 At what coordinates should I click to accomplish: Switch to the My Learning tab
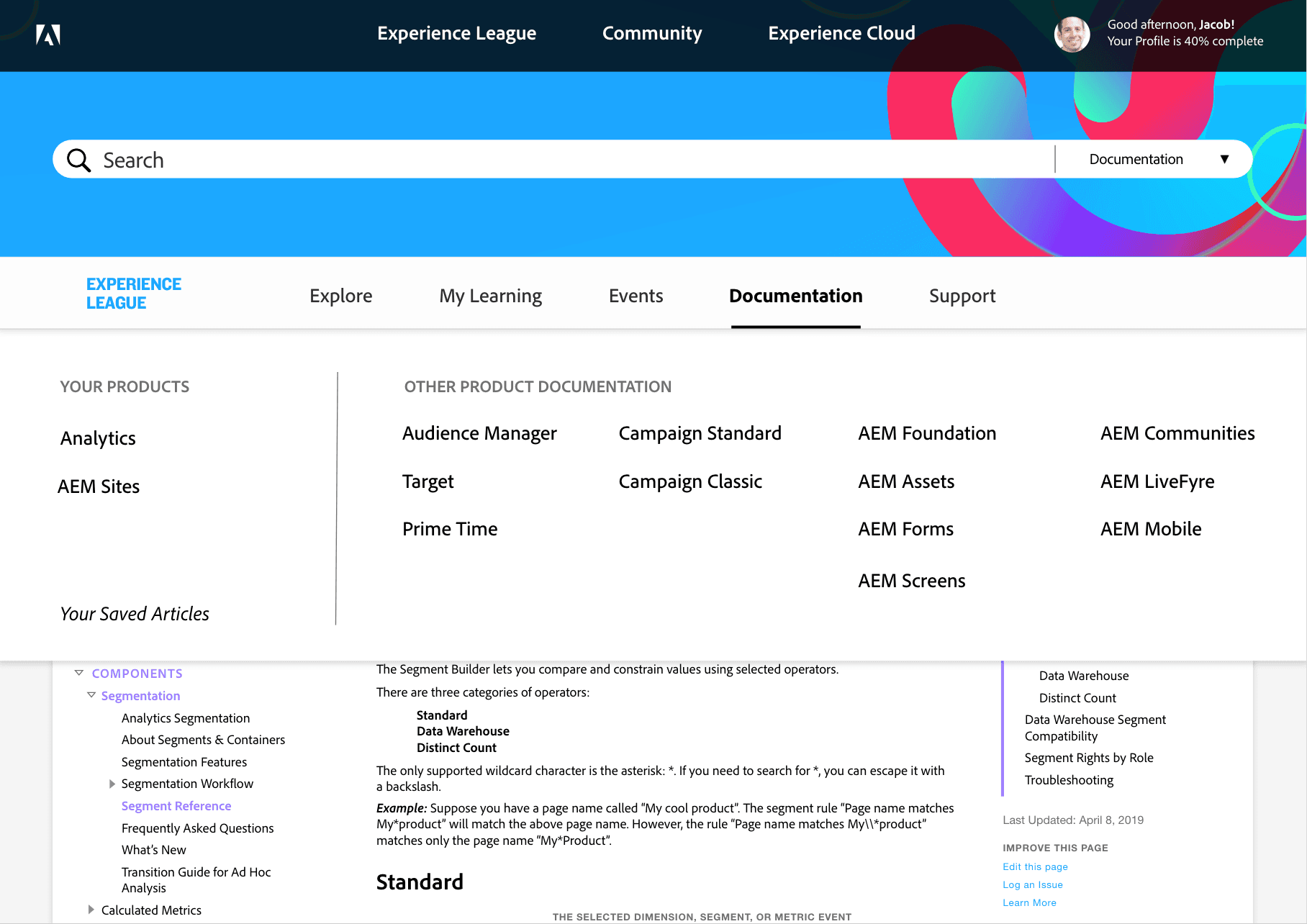pos(491,296)
